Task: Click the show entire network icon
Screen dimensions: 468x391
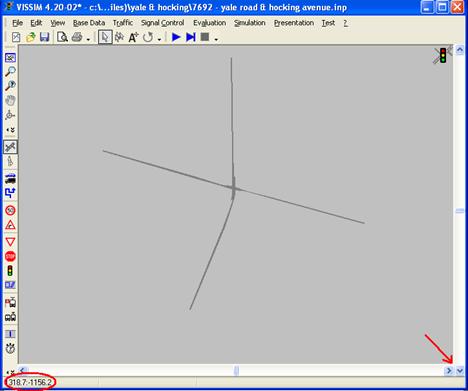Action: point(10,58)
